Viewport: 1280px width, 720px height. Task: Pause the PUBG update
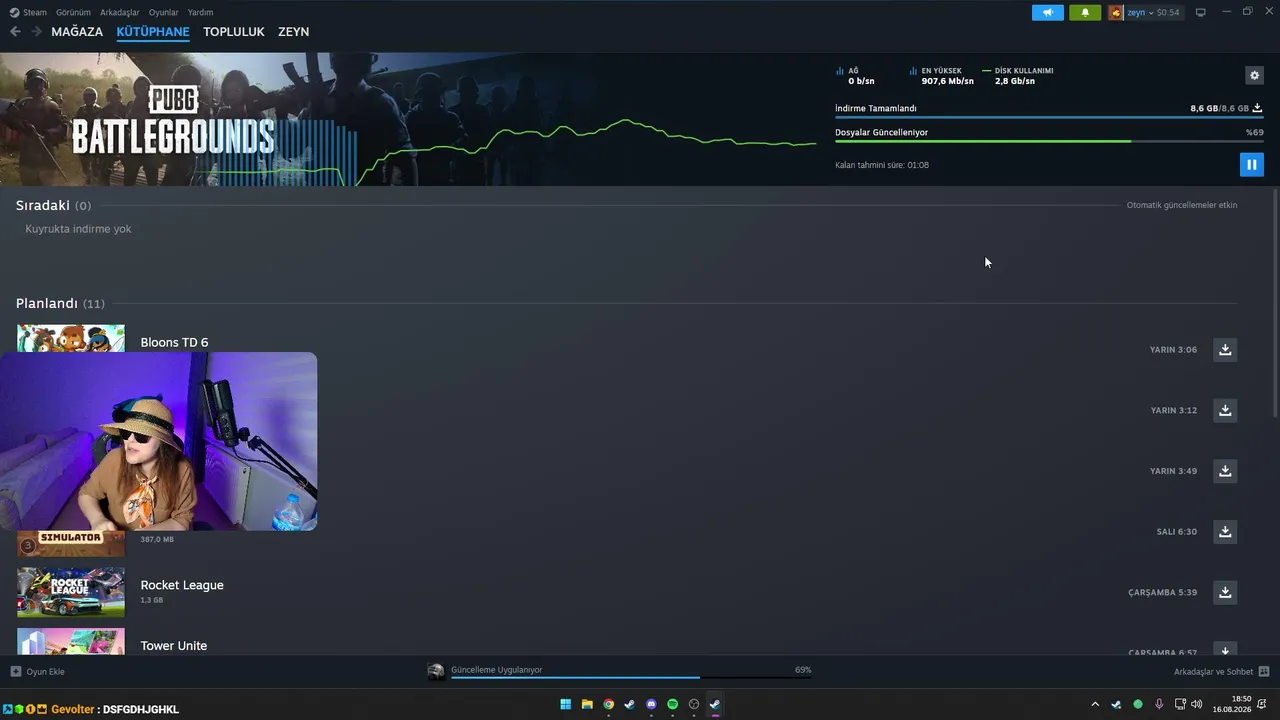pos(1252,165)
